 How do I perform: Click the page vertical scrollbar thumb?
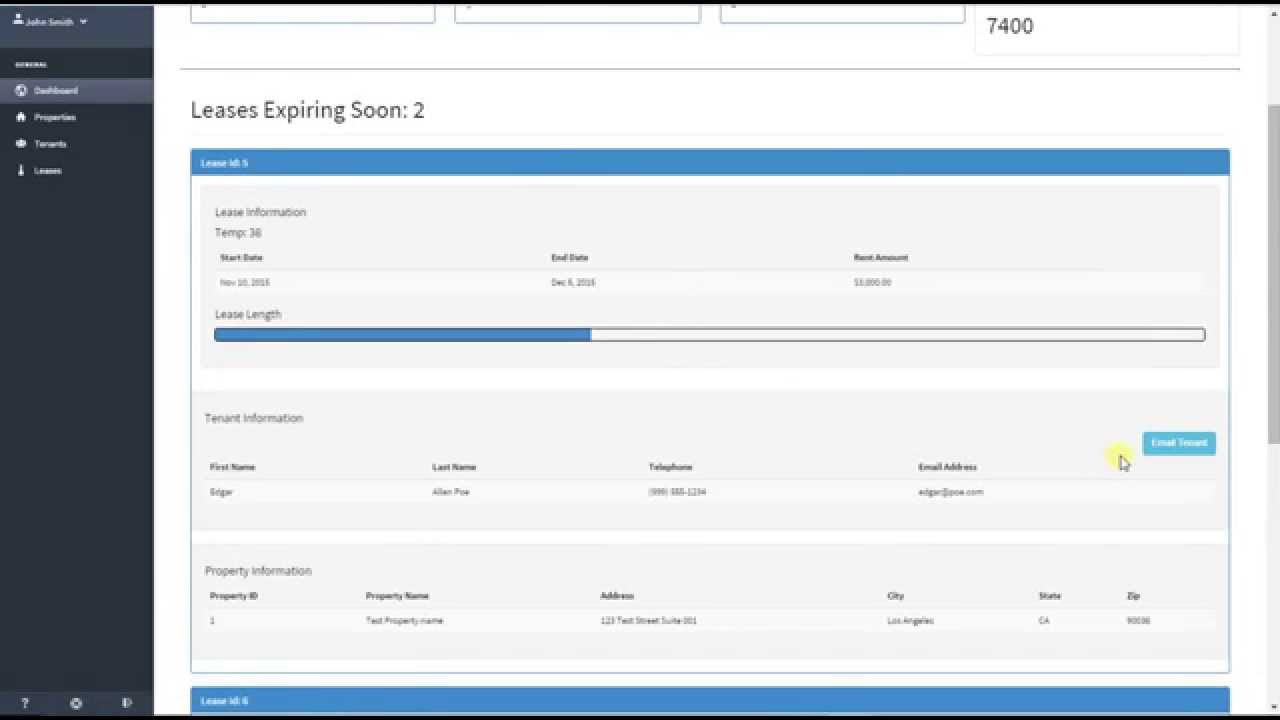[1273, 272]
